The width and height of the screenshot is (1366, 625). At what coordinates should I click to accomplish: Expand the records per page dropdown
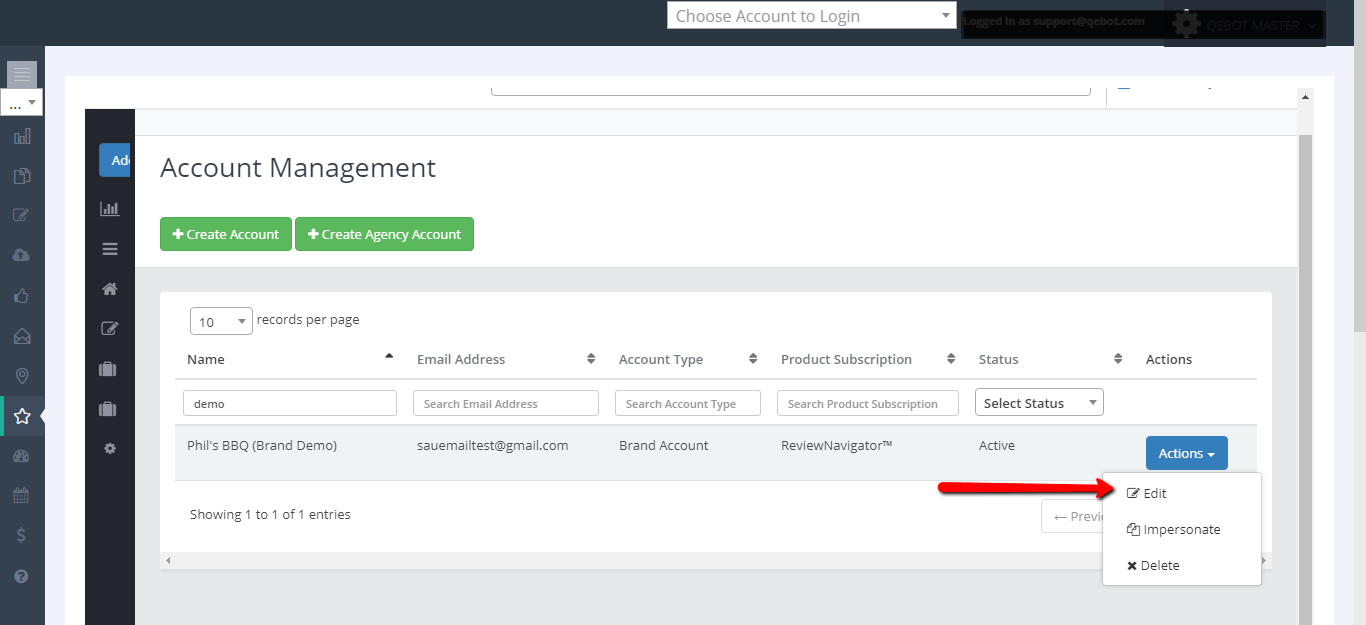pyautogui.click(x=221, y=321)
